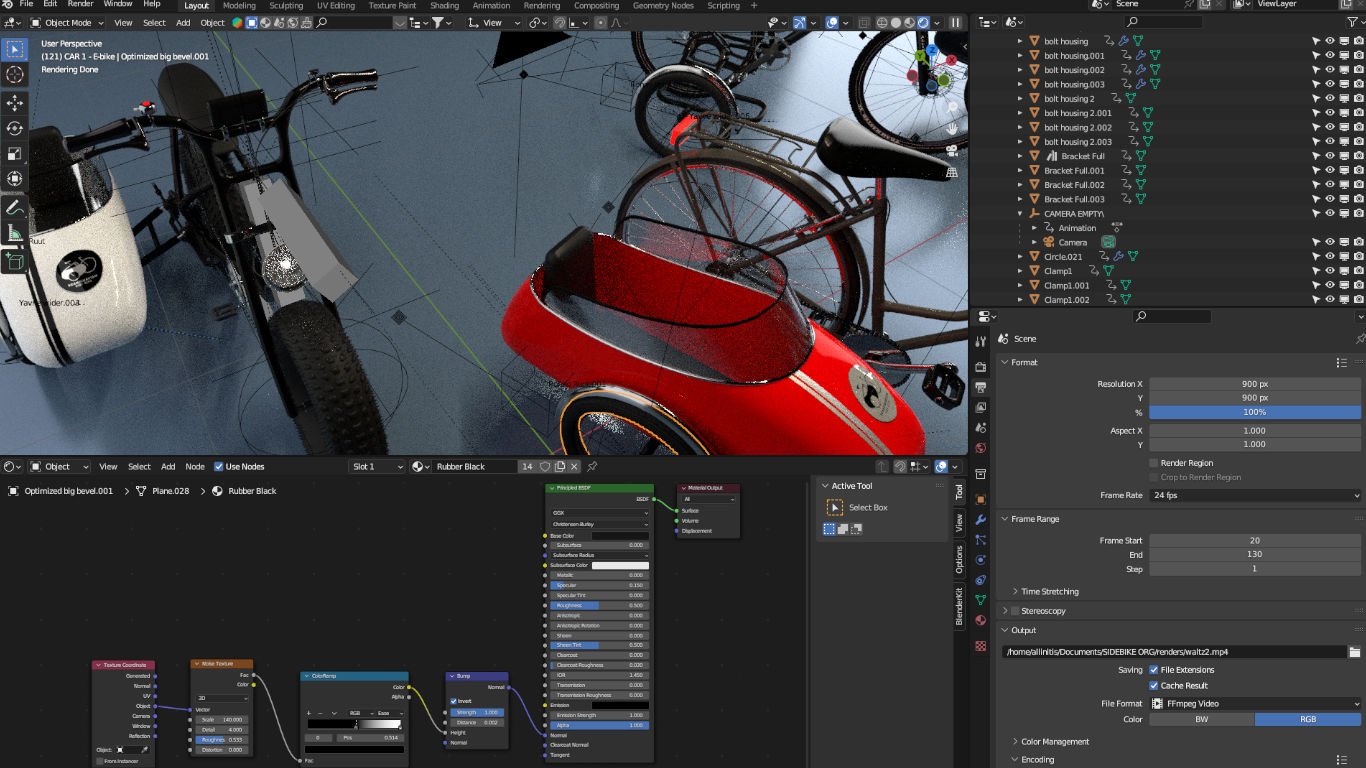Click the Base Color swatch on Principled BSDF
Image resolution: width=1366 pixels, height=768 pixels.
click(620, 536)
